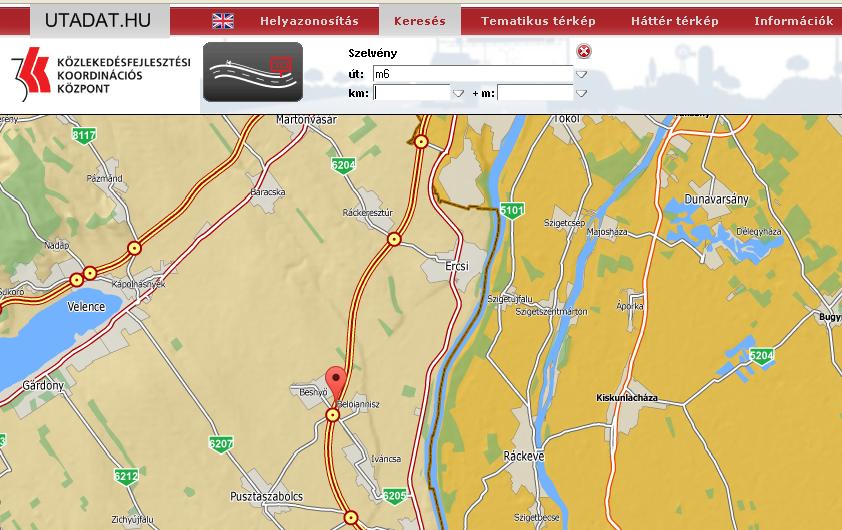The height and width of the screenshot is (530, 842).
Task: Click the UTADAT.HU home link
Action: (x=97, y=20)
